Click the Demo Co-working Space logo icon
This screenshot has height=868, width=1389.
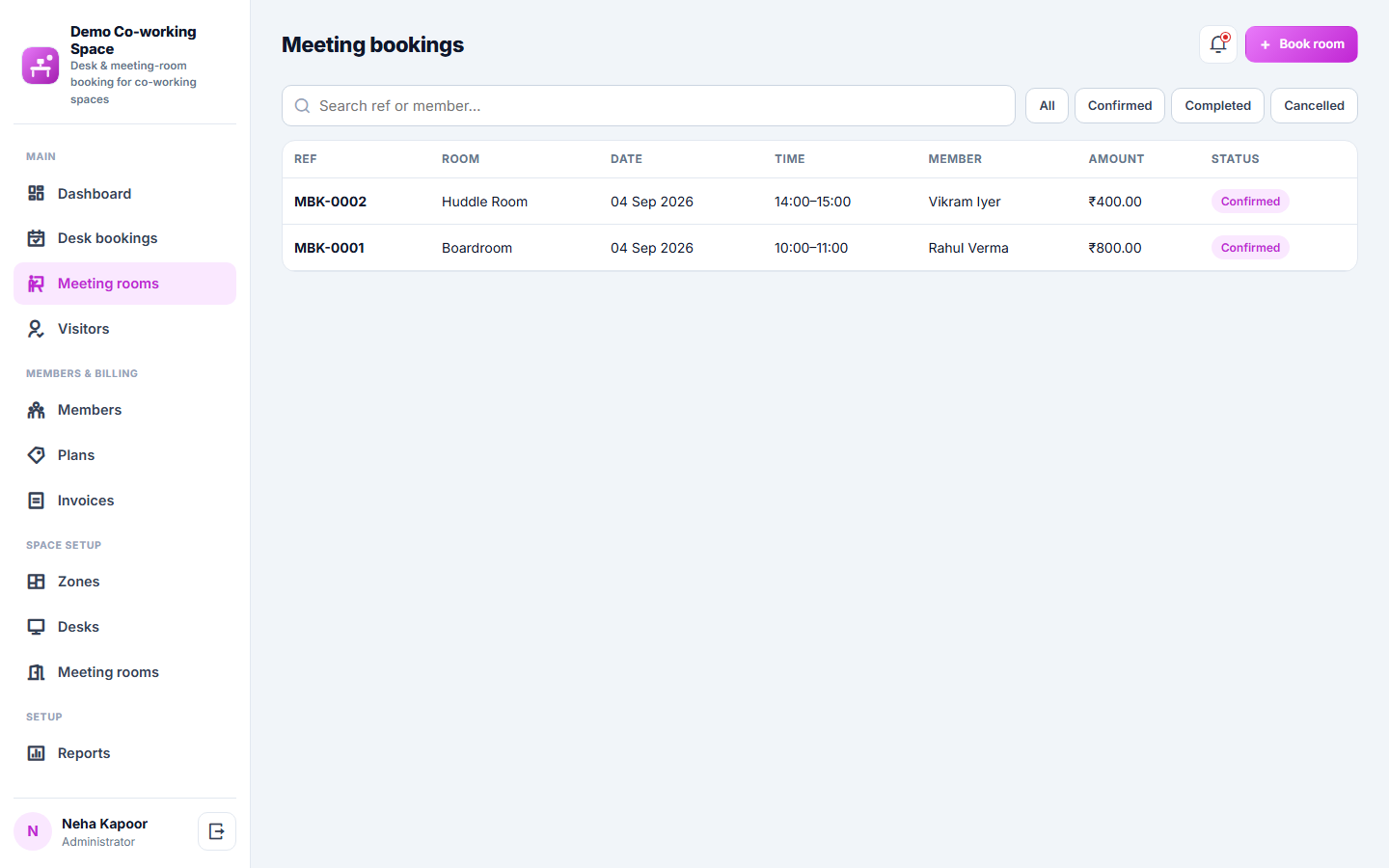pos(41,66)
